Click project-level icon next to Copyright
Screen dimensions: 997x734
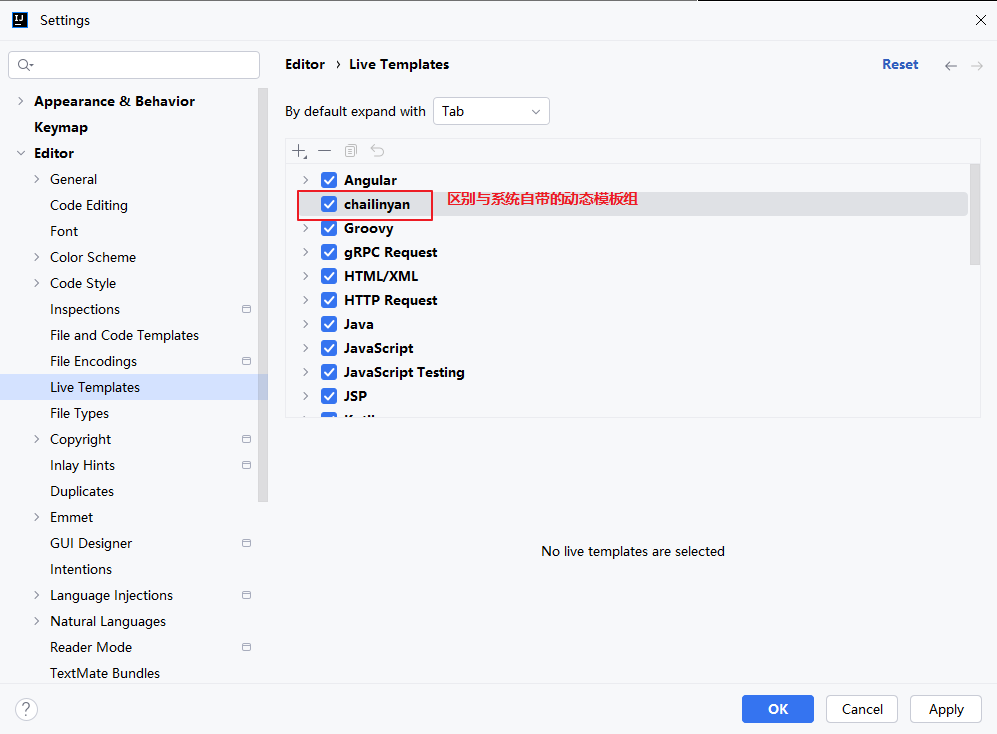(246, 439)
